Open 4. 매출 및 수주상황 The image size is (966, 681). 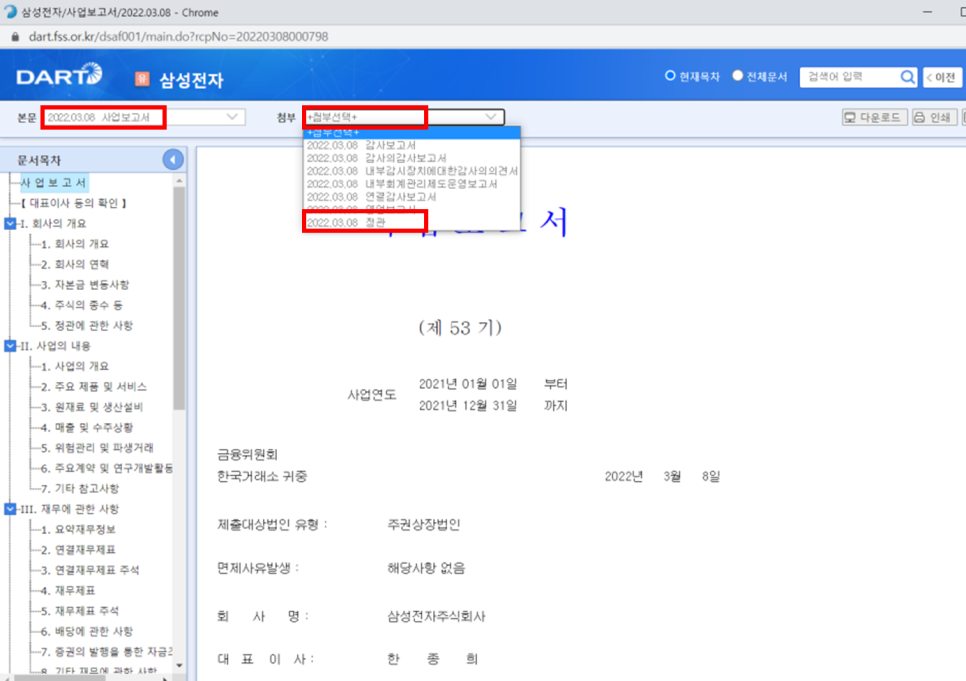87,427
